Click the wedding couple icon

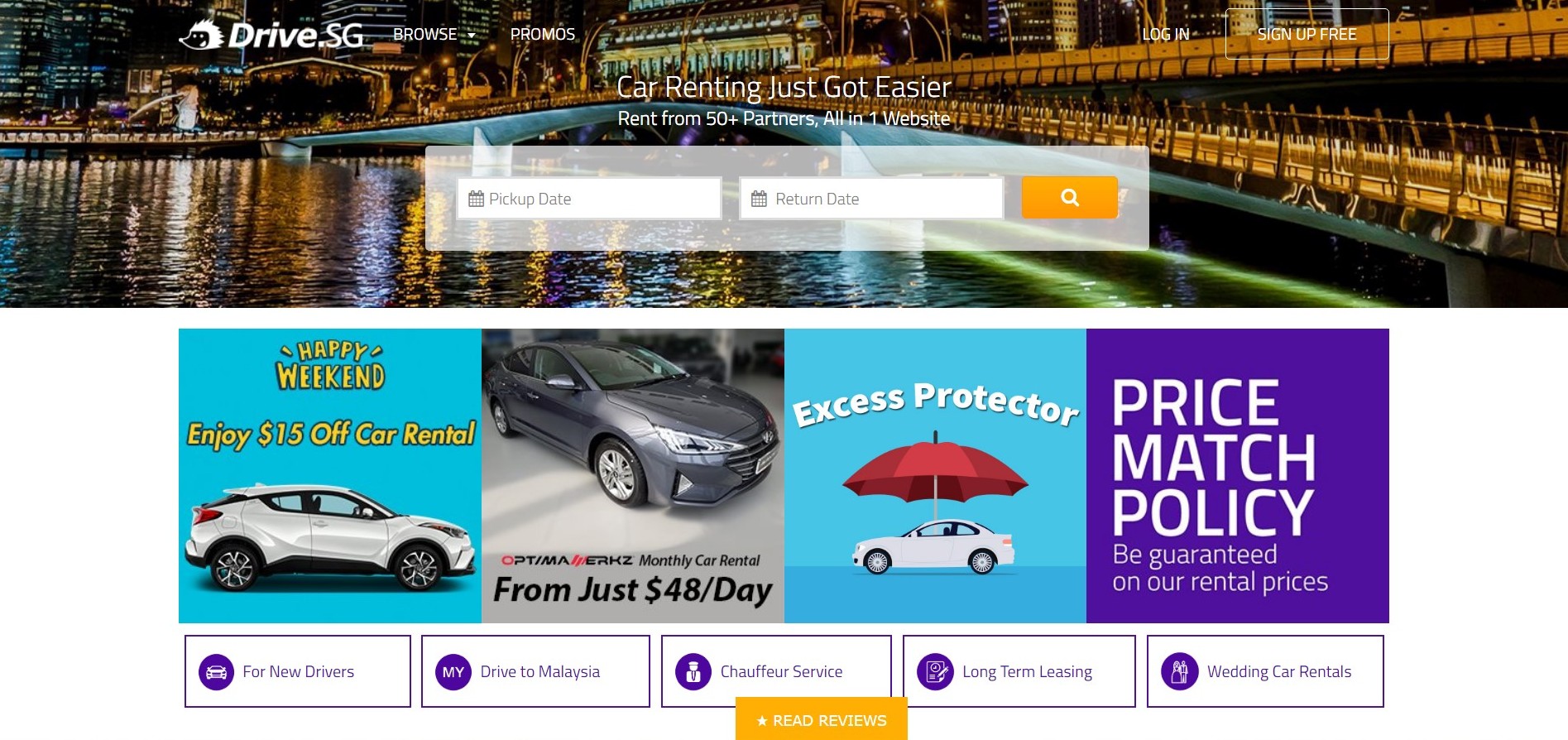(1179, 672)
